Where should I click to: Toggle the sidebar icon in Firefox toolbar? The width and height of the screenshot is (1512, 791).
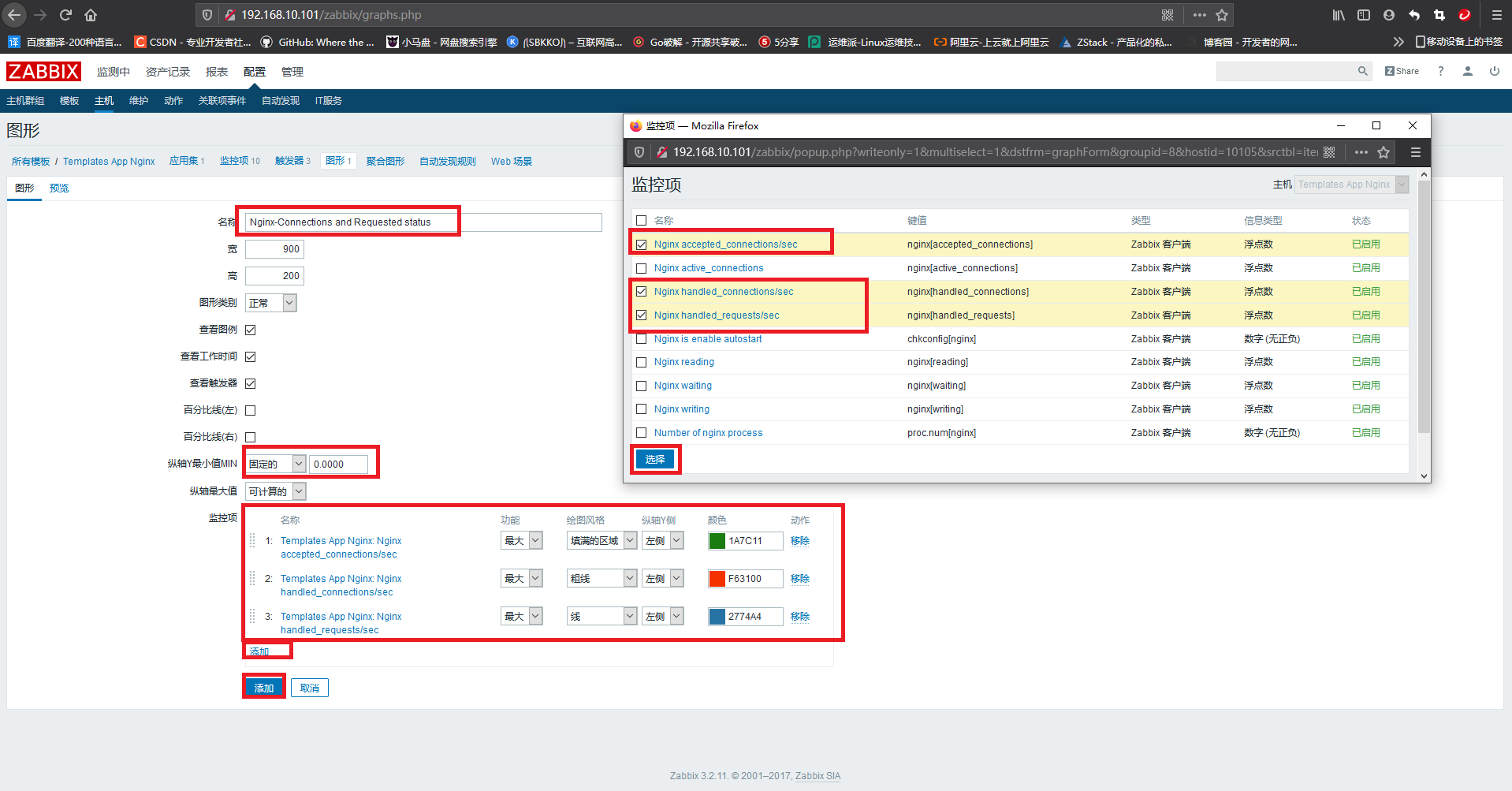pos(1364,15)
